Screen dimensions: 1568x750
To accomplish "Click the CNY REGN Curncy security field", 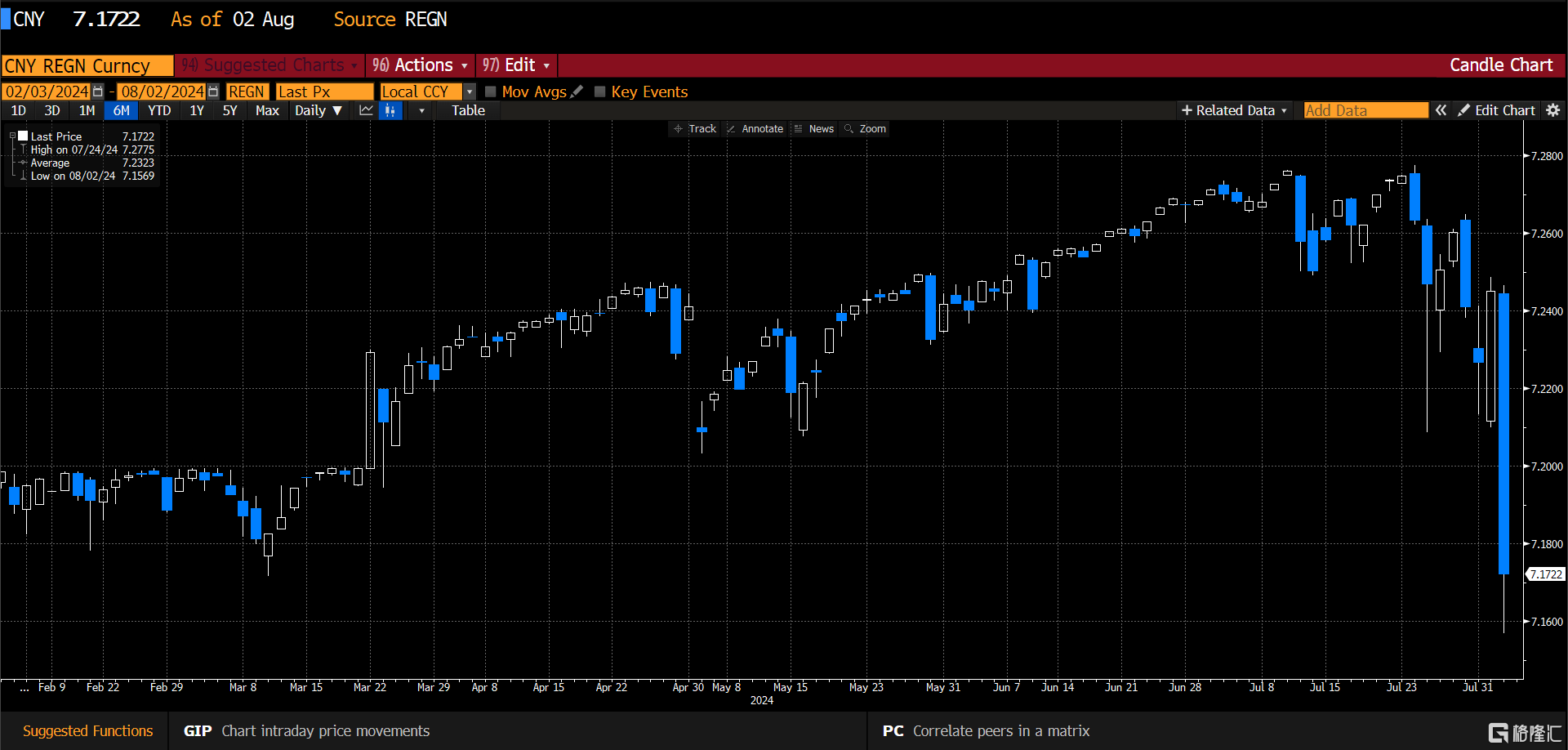I will click(87, 65).
